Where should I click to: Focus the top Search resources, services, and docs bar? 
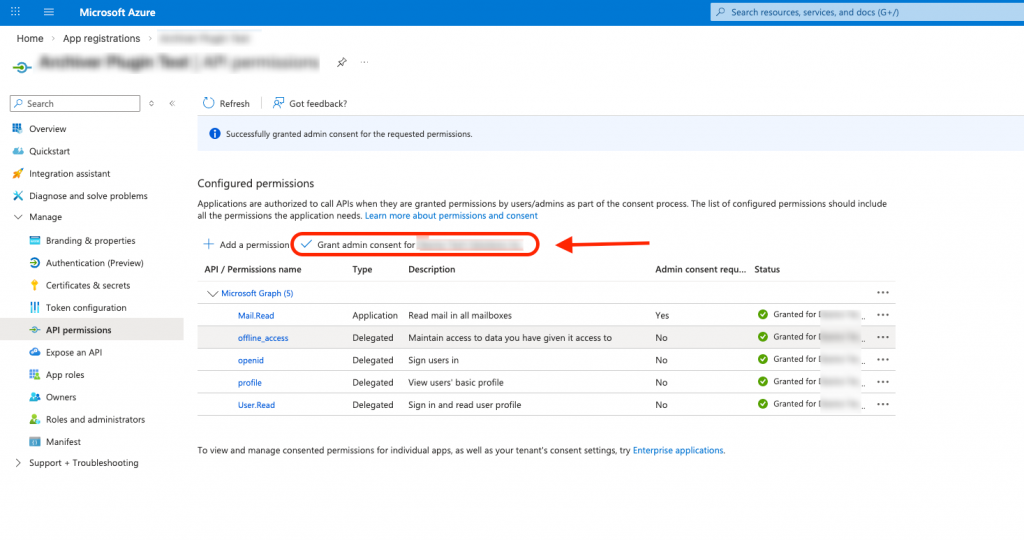click(x=867, y=12)
